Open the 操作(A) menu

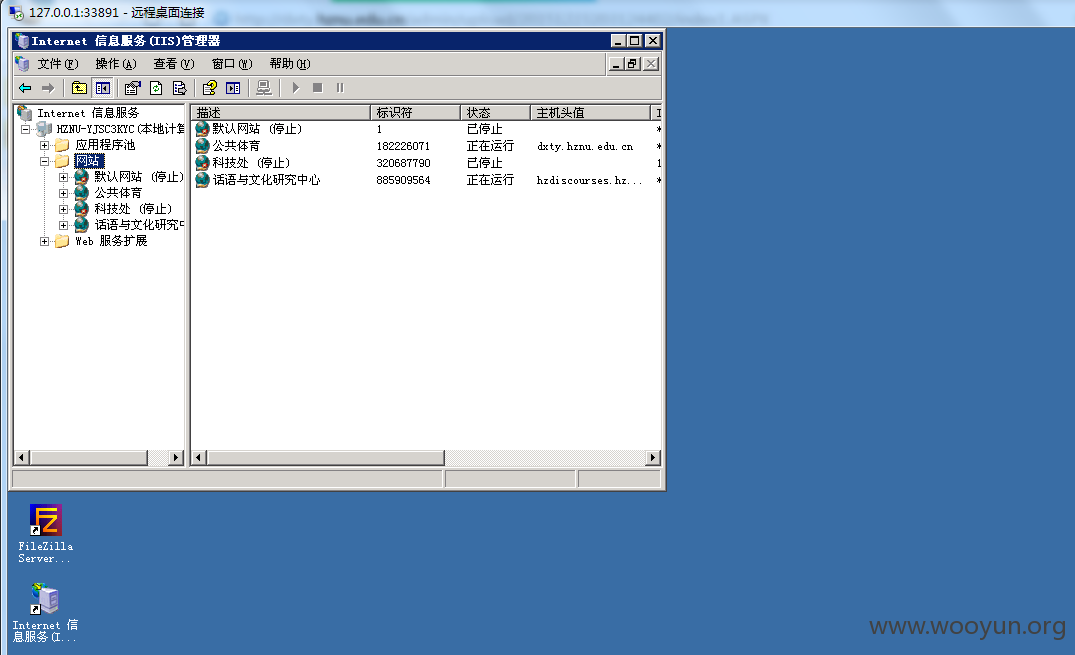pos(116,64)
